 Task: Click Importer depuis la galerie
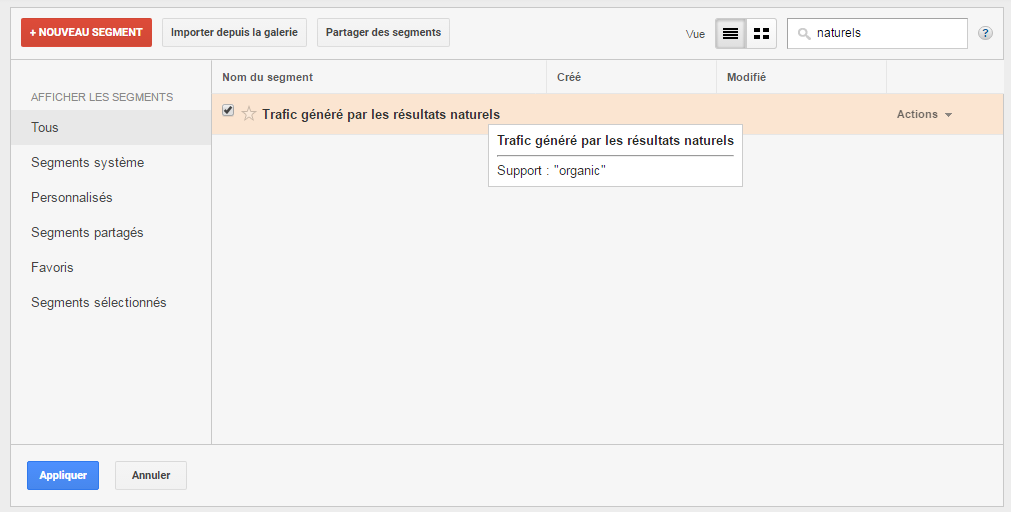point(234,32)
